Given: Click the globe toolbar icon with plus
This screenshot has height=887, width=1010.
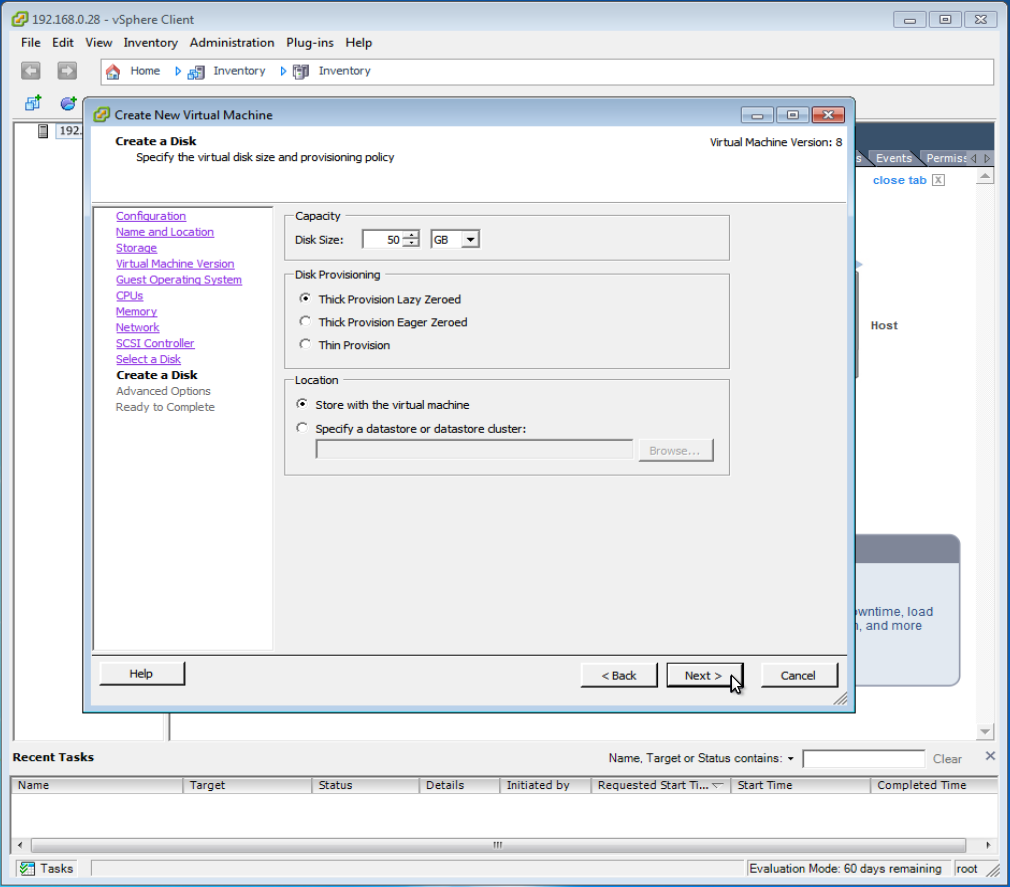Looking at the screenshot, I should [x=68, y=103].
